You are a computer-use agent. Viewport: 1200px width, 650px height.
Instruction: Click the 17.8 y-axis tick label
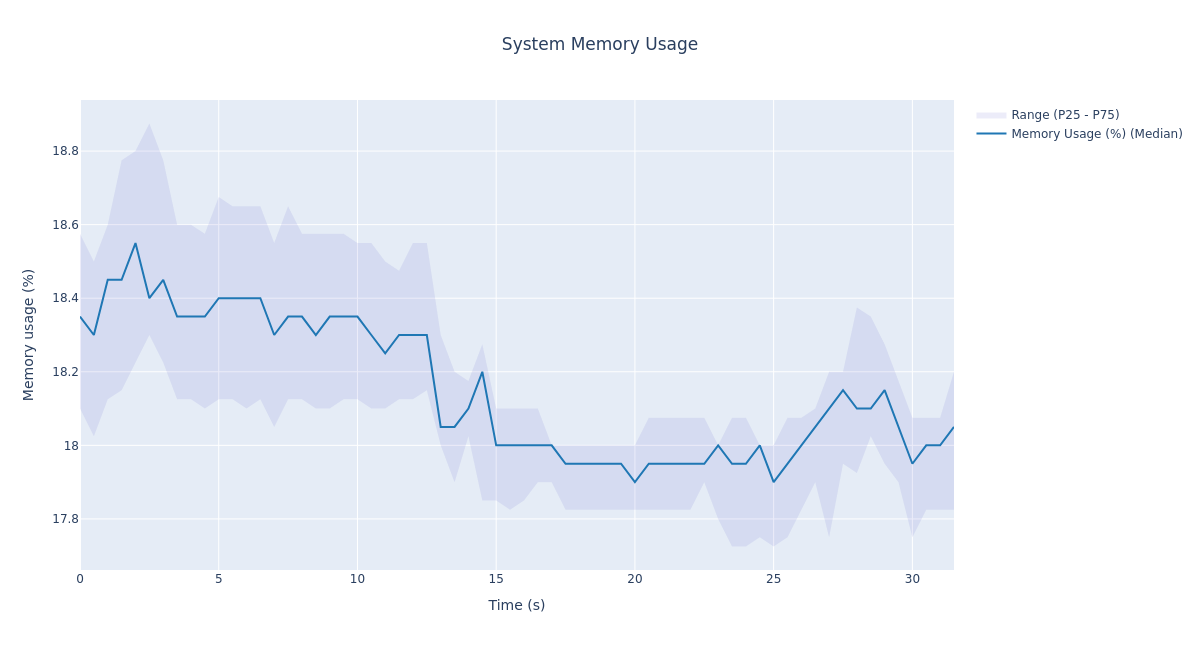click(65, 519)
